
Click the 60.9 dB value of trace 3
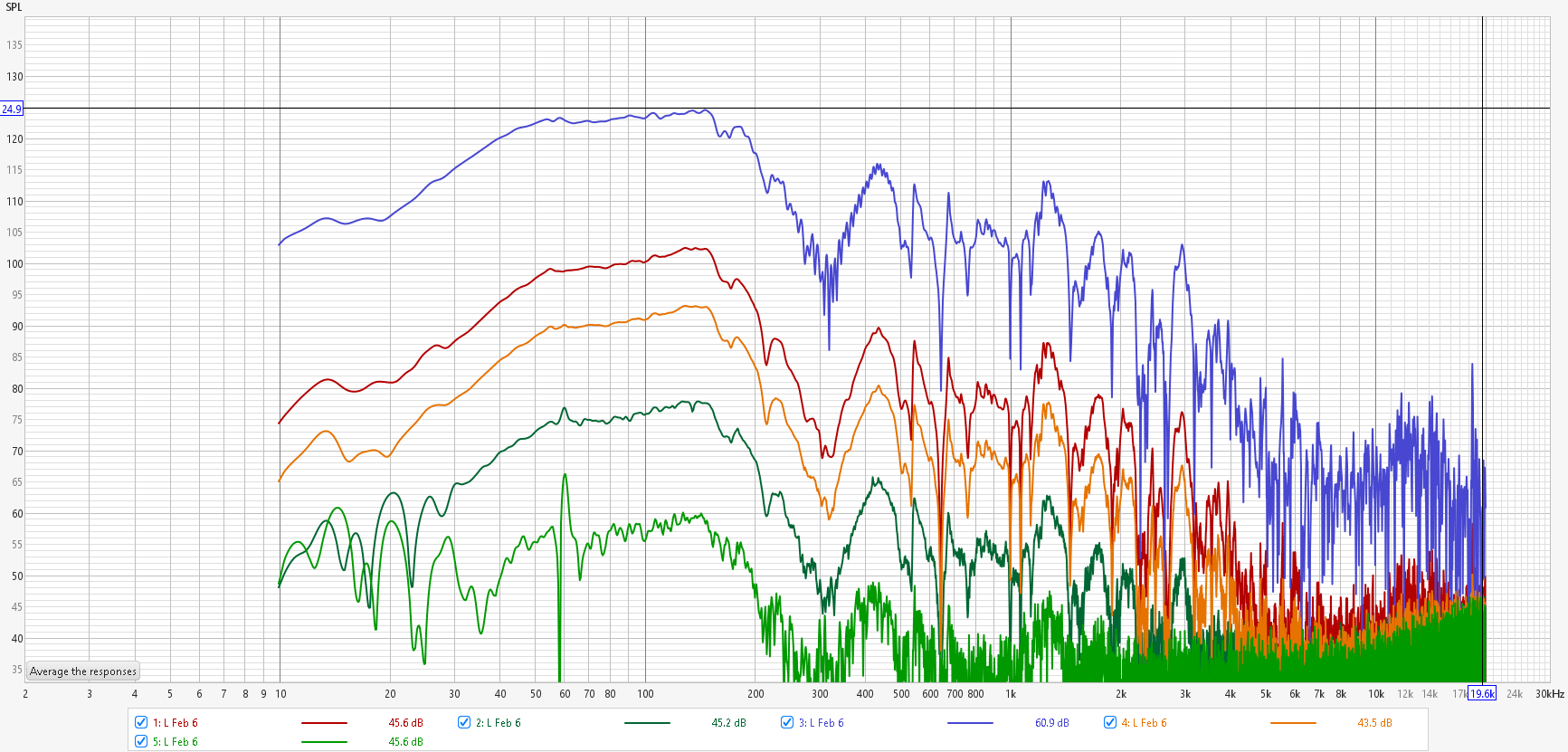1051,723
